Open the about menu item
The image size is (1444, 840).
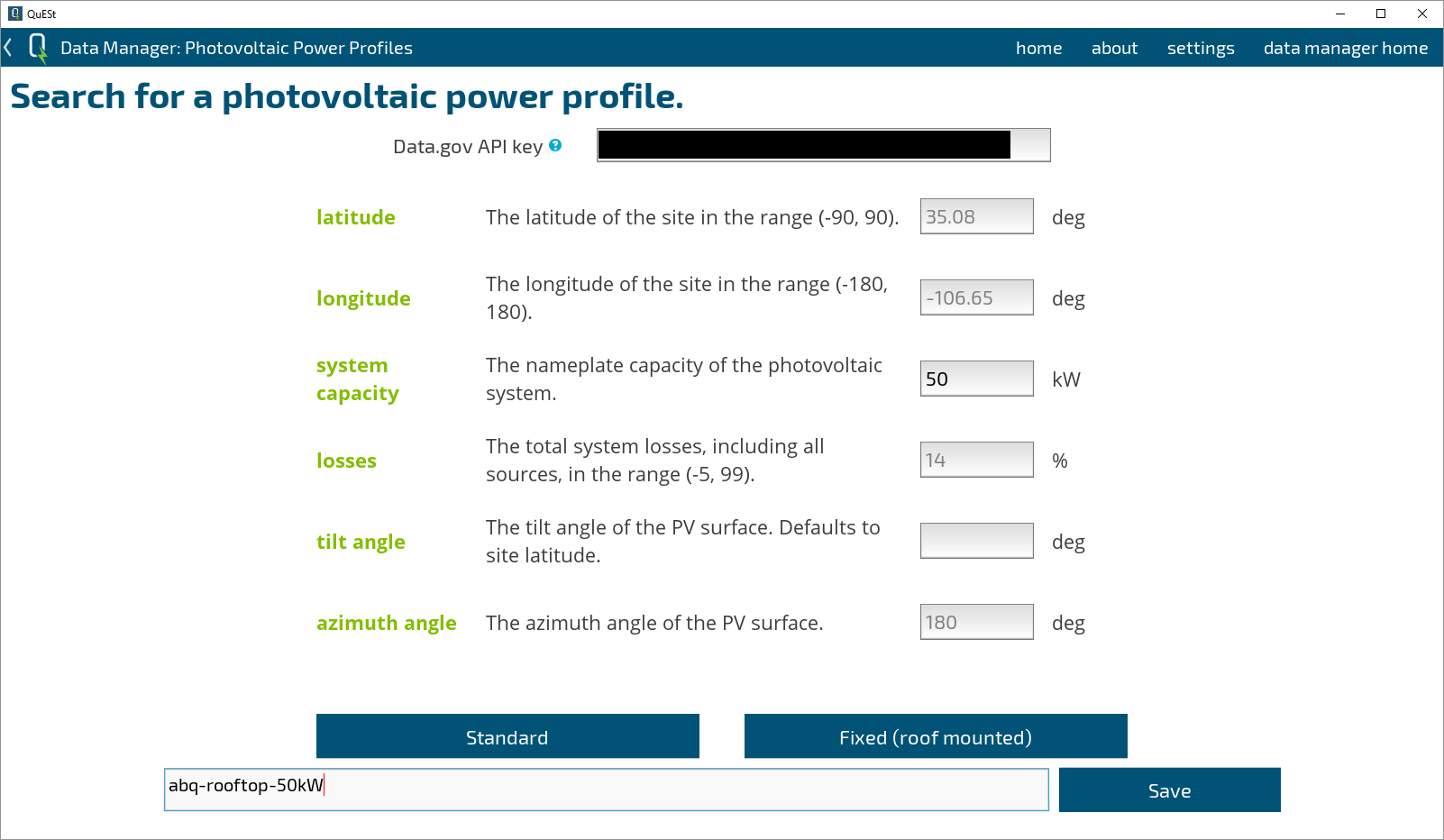pos(1114,48)
